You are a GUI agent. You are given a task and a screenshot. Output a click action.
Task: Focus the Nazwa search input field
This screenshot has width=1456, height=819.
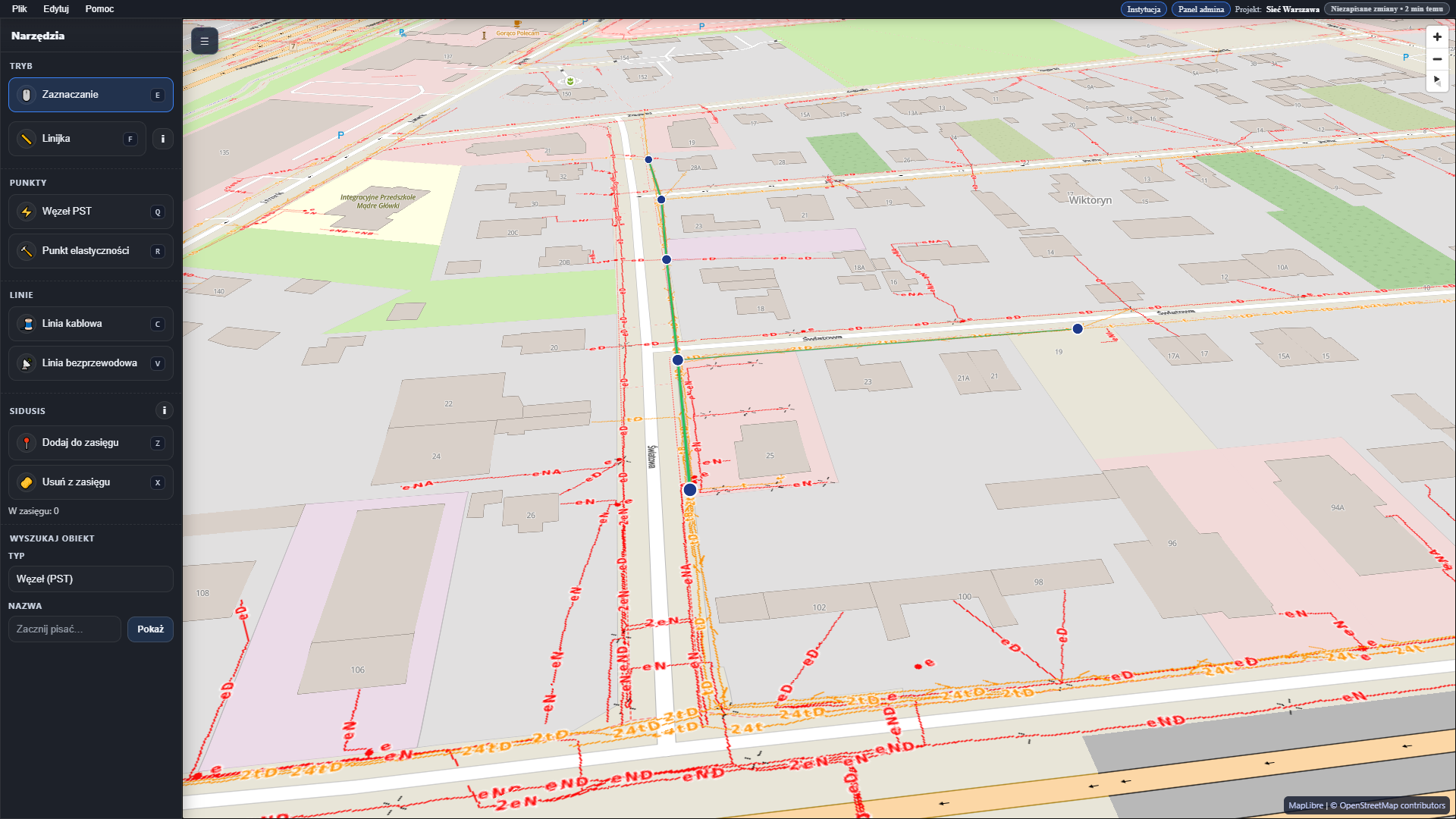pos(64,629)
